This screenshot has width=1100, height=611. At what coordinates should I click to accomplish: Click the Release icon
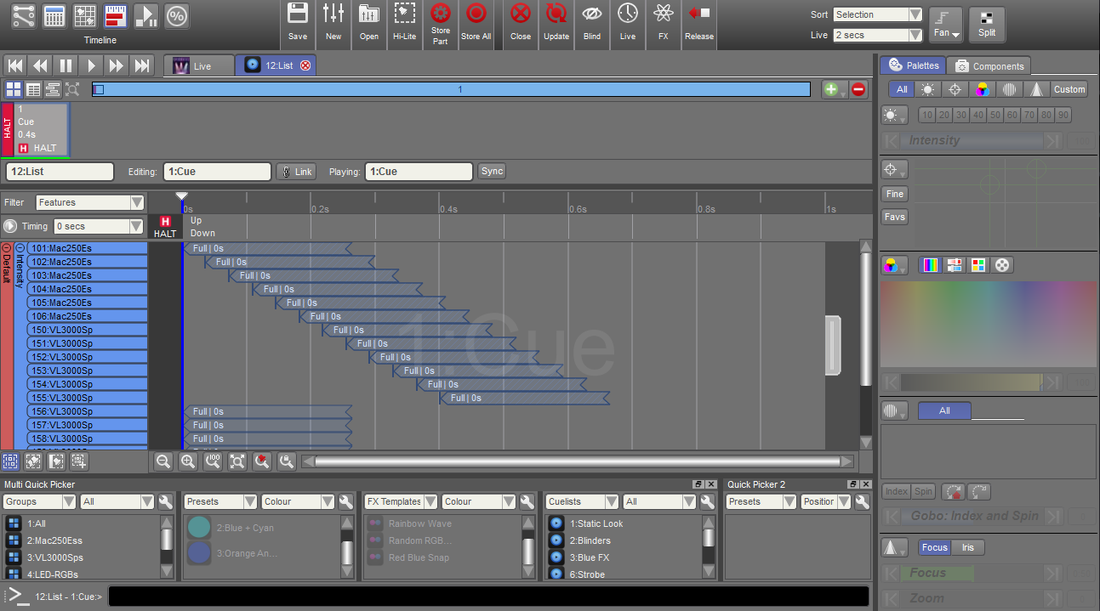(699, 22)
